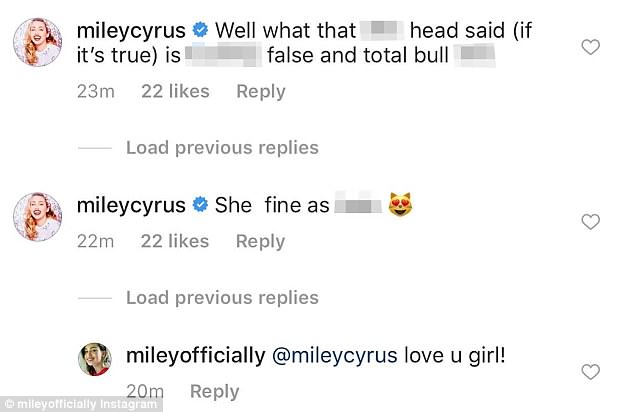The height and width of the screenshot is (412, 634).
Task: Expand "Load previous replies" under the 22m comment
Action: (221, 297)
